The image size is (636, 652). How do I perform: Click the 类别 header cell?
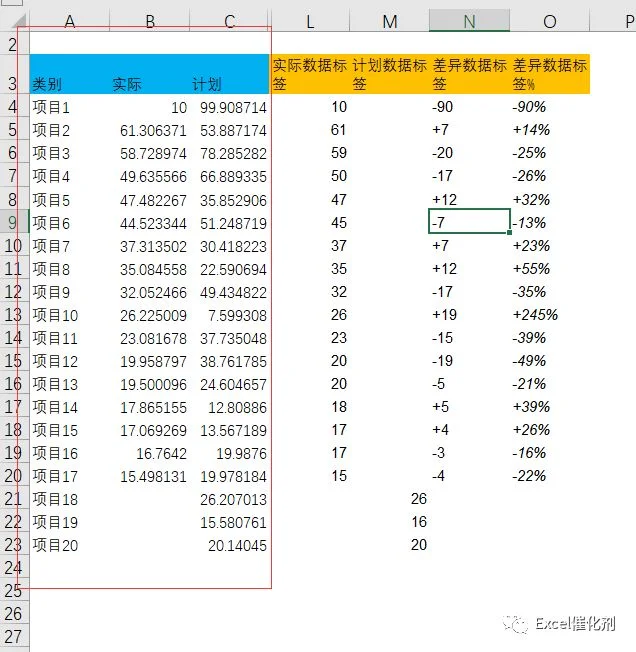[69, 74]
